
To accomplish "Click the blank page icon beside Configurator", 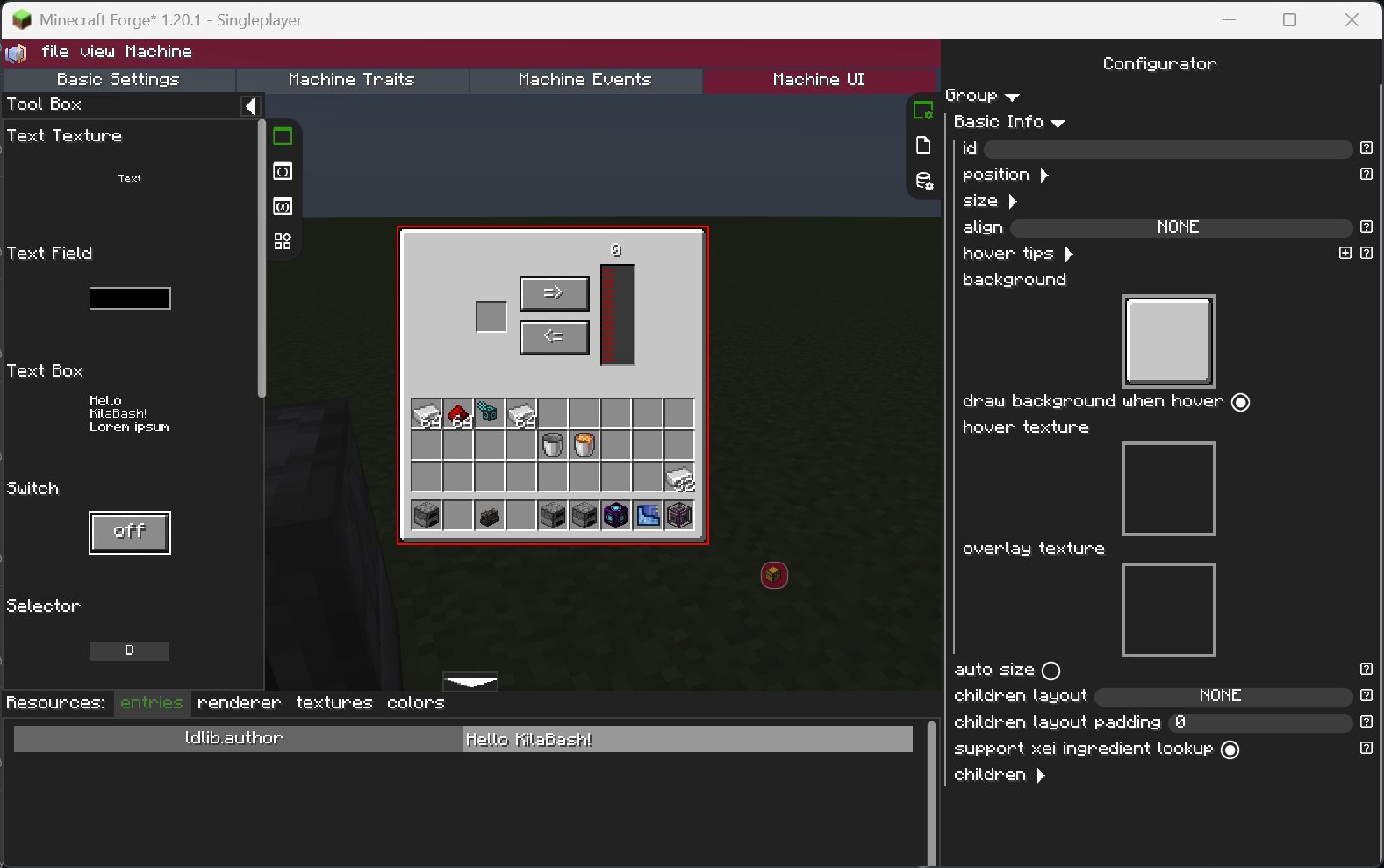I will pos(923,146).
